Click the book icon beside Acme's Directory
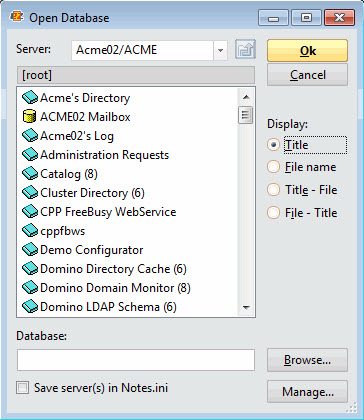Image resolution: width=364 pixels, height=420 pixels. point(30,98)
